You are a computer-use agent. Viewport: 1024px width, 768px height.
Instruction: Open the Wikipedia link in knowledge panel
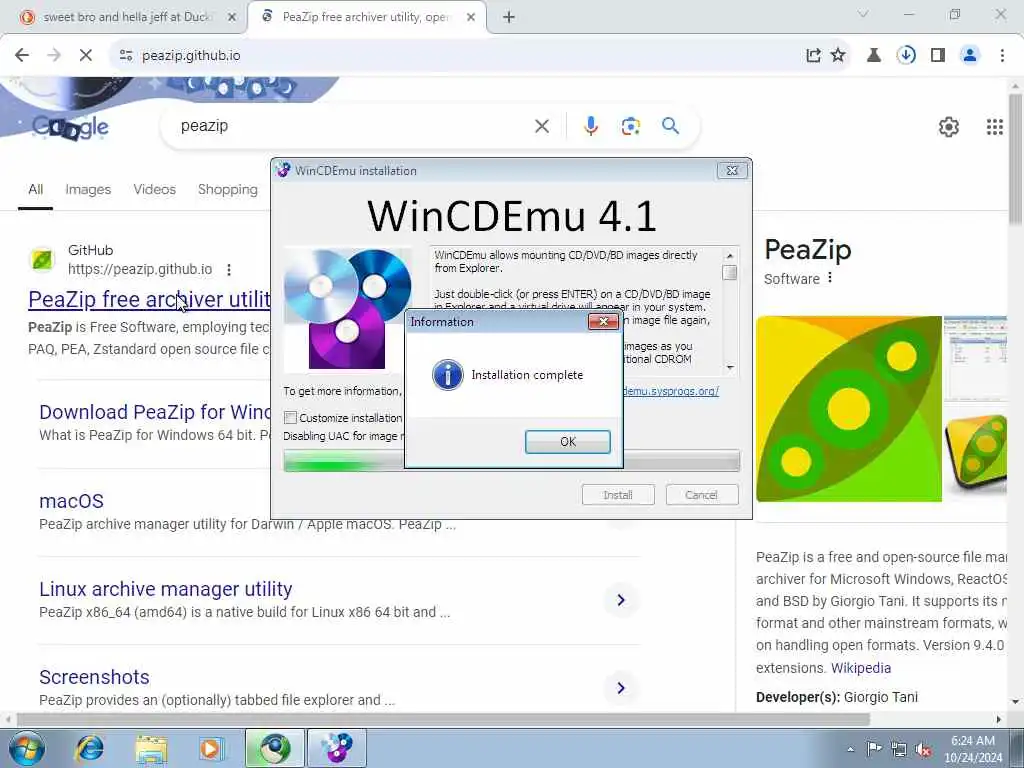point(860,668)
